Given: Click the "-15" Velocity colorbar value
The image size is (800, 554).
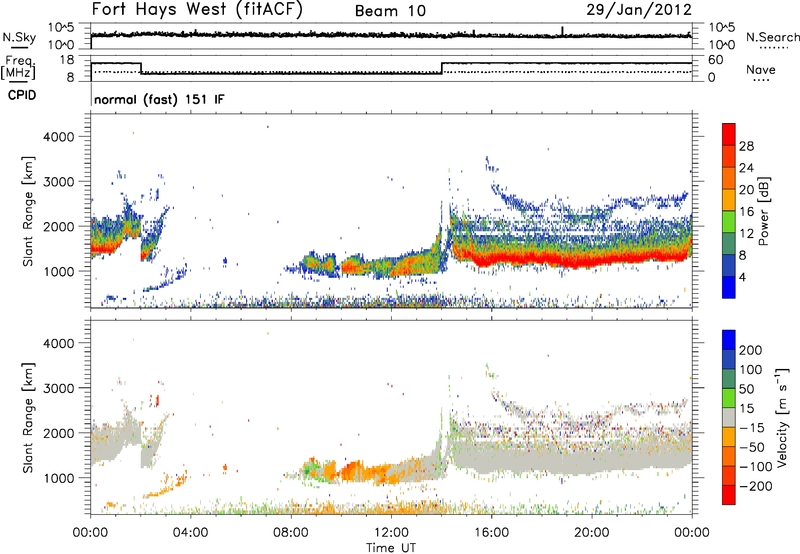Looking at the screenshot, I should coord(752,428).
